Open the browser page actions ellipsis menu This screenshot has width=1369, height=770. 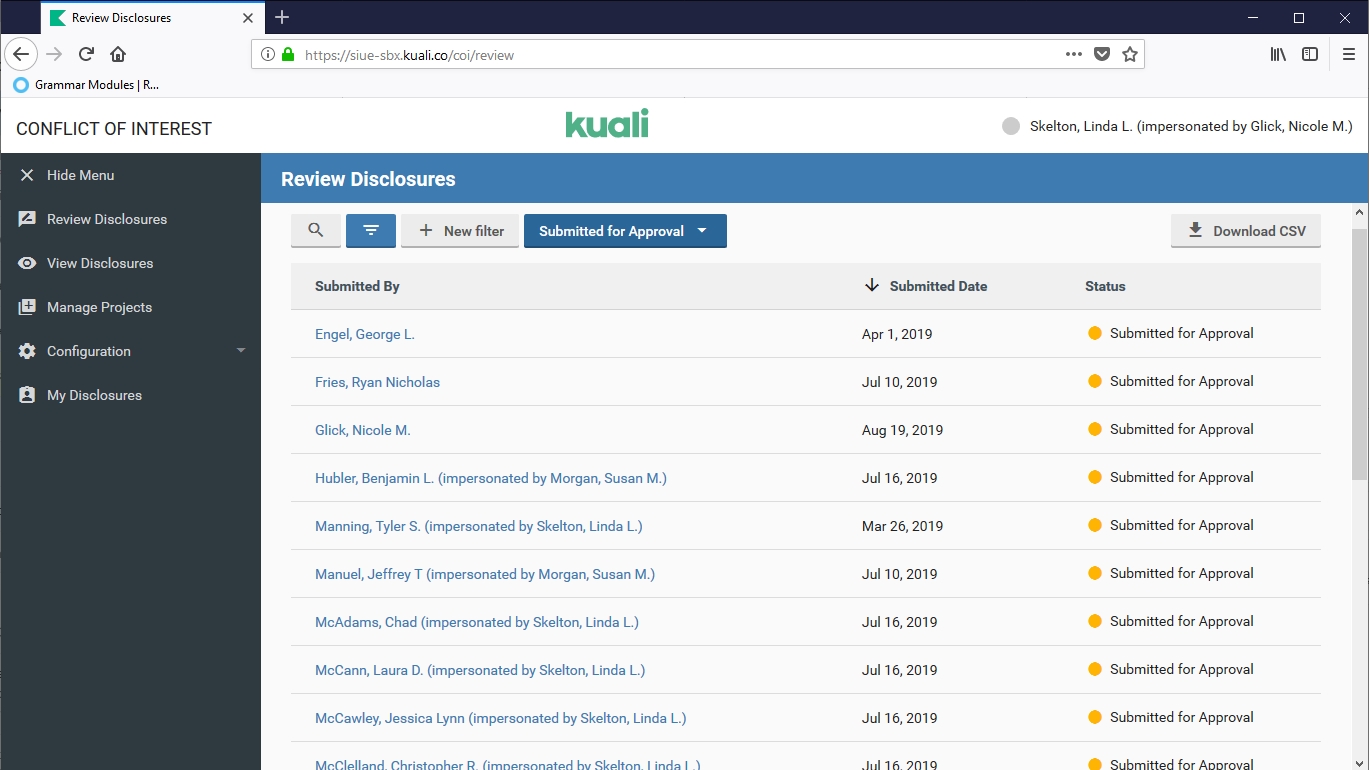(1073, 54)
